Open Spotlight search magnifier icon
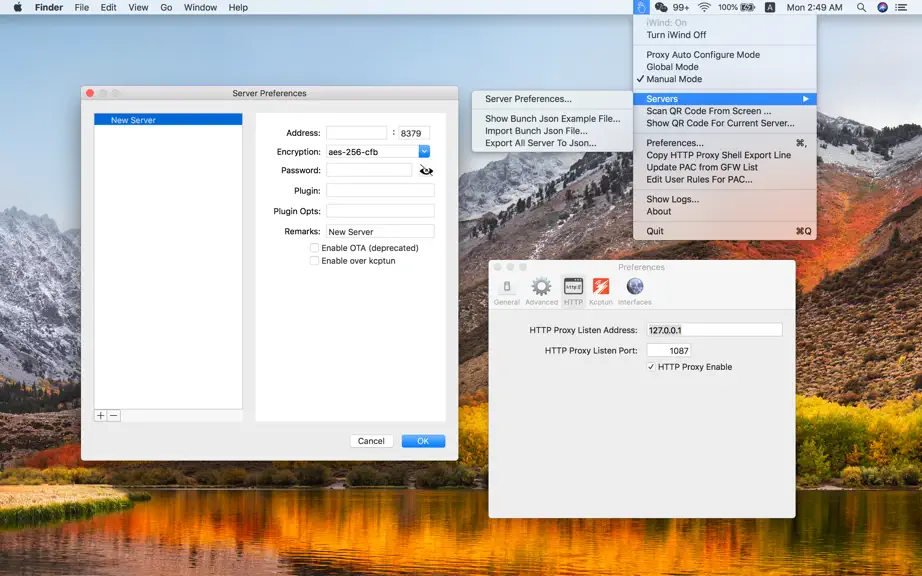Image resolution: width=922 pixels, height=576 pixels. (861, 7)
